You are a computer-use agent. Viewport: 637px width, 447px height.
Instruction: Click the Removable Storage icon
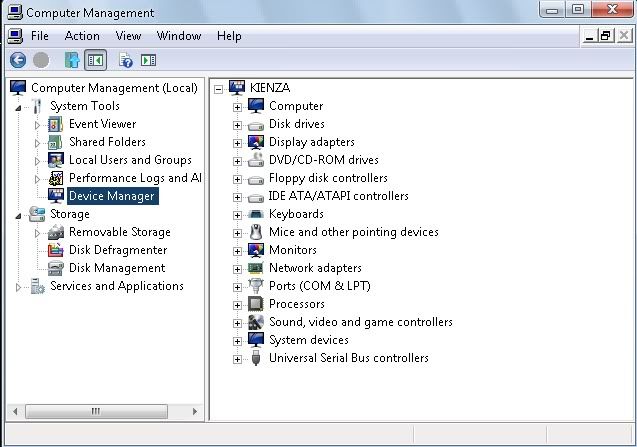click(x=55, y=232)
